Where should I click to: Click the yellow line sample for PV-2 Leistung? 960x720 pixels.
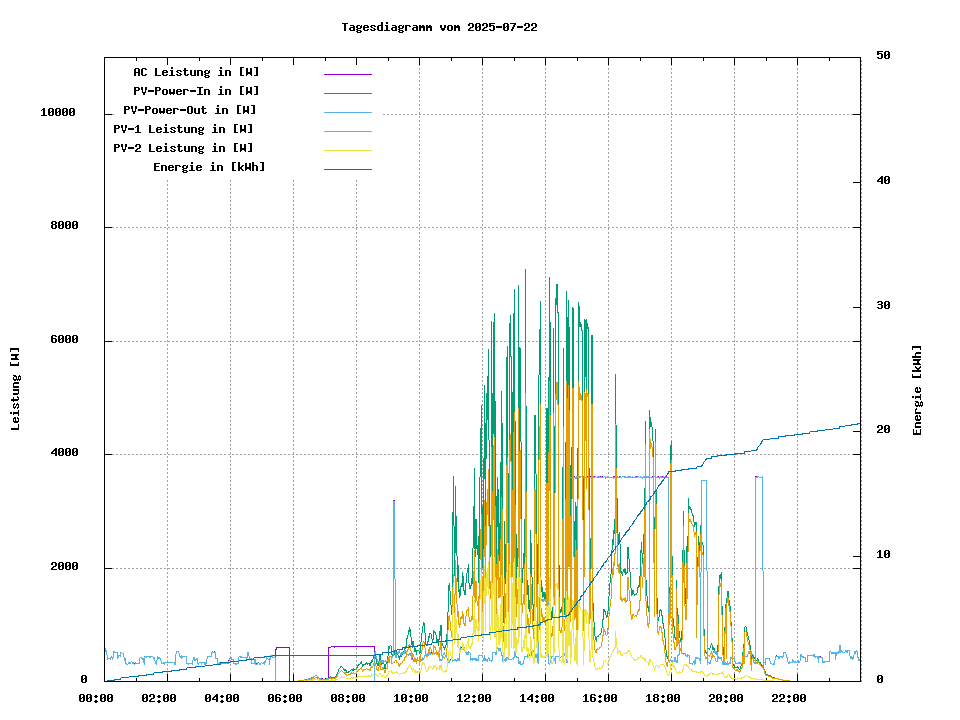pos(347,150)
